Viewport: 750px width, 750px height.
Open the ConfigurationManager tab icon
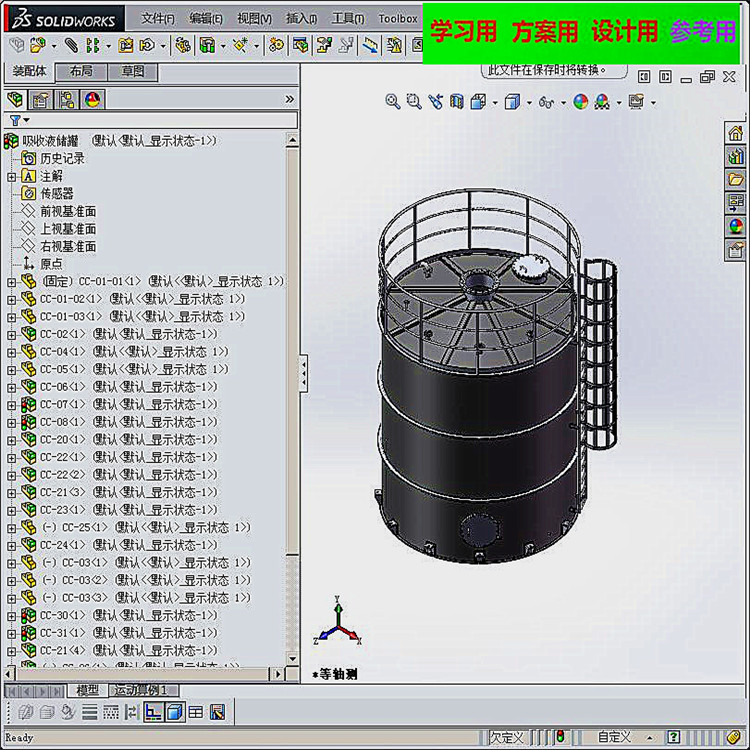tap(67, 99)
